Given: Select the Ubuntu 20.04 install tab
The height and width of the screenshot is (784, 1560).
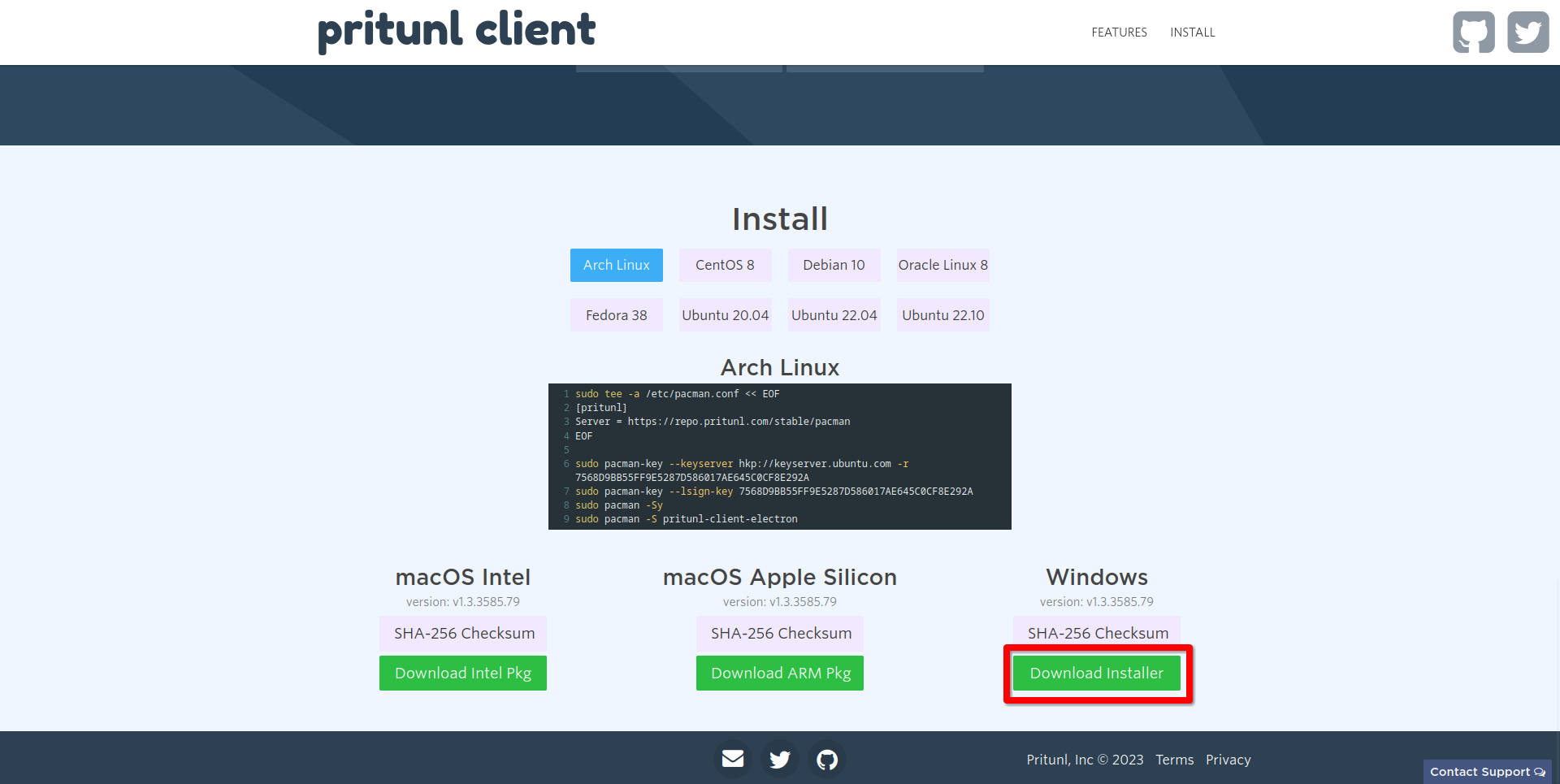Looking at the screenshot, I should tap(725, 315).
